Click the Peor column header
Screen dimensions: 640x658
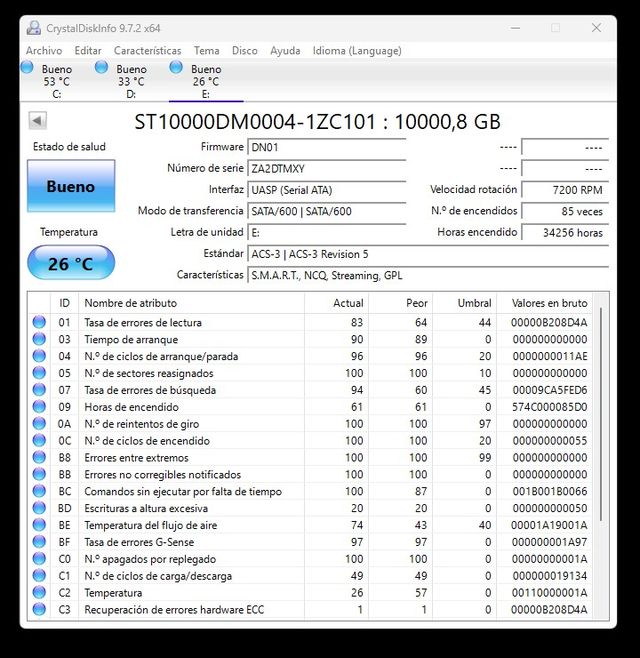tap(401, 303)
